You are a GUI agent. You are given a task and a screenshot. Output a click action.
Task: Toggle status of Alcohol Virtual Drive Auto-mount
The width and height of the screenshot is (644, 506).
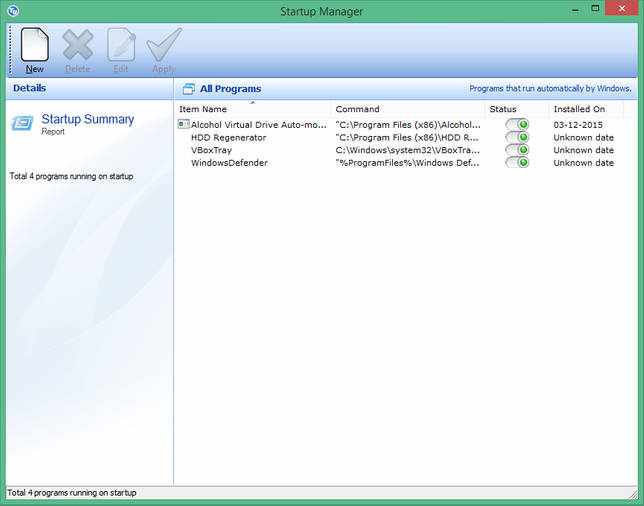tap(517, 124)
